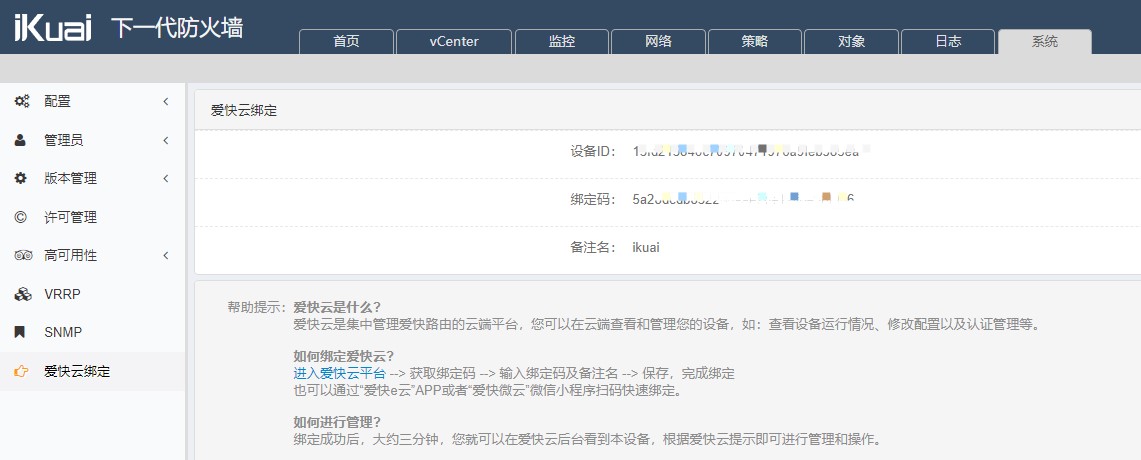This screenshot has width=1141, height=460.
Task: Expand the 版本管理 sidebar chevron
Action: coord(165,178)
